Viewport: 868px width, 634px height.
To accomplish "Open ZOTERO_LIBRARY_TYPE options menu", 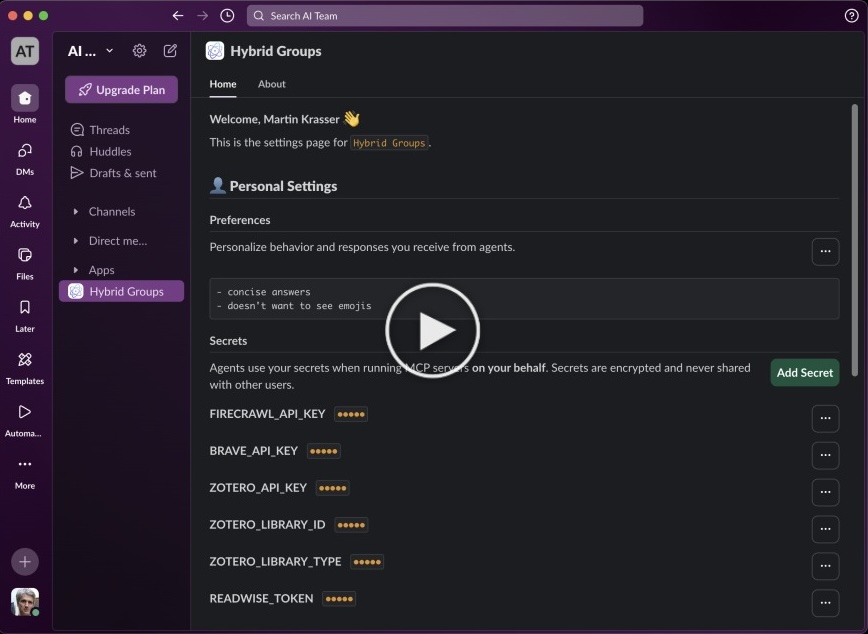I will tap(825, 566).
